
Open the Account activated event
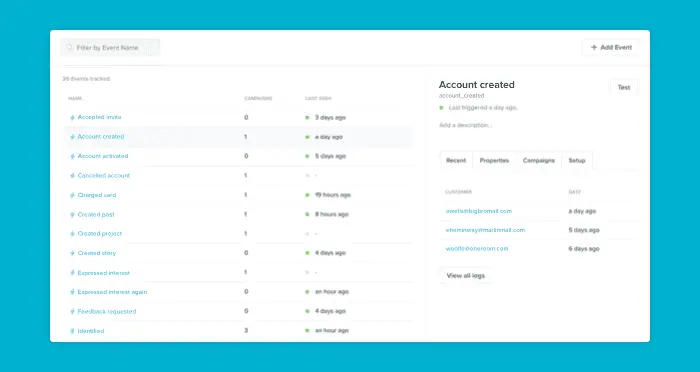pyautogui.click(x=103, y=156)
